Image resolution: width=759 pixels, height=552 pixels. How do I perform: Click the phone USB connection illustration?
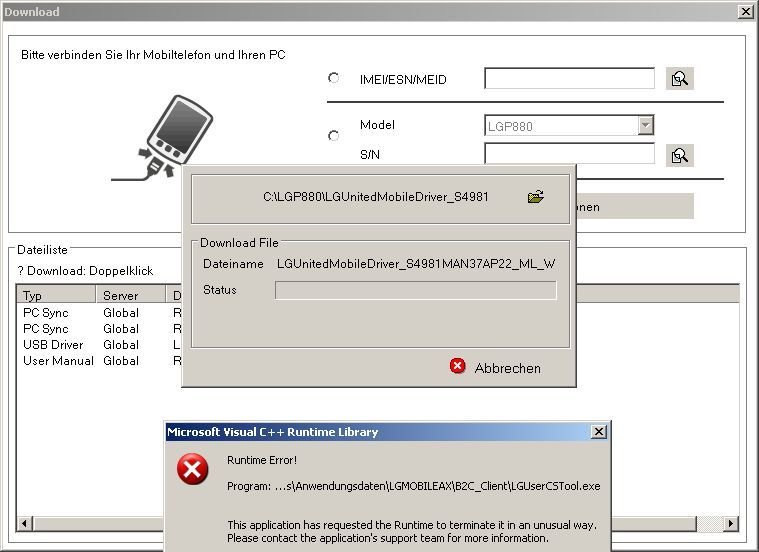(x=162, y=138)
